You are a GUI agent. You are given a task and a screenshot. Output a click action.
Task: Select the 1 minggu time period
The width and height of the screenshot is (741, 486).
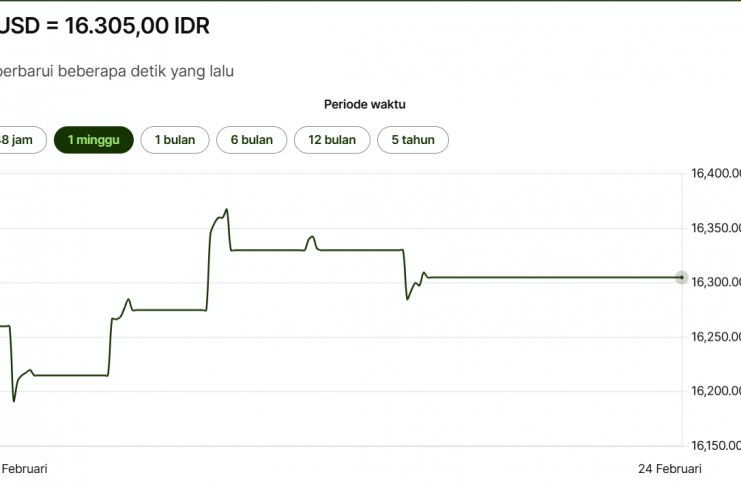pos(94,140)
